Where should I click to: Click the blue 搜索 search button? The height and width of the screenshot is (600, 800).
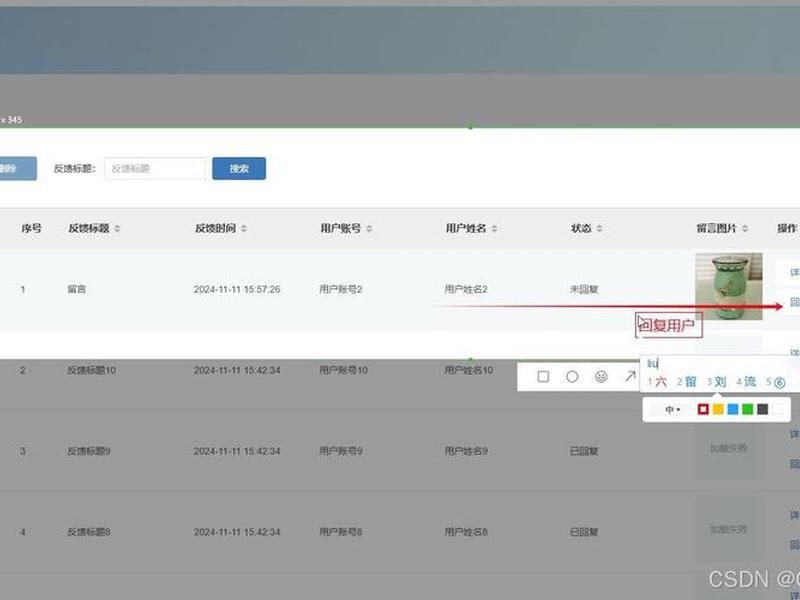tap(239, 168)
